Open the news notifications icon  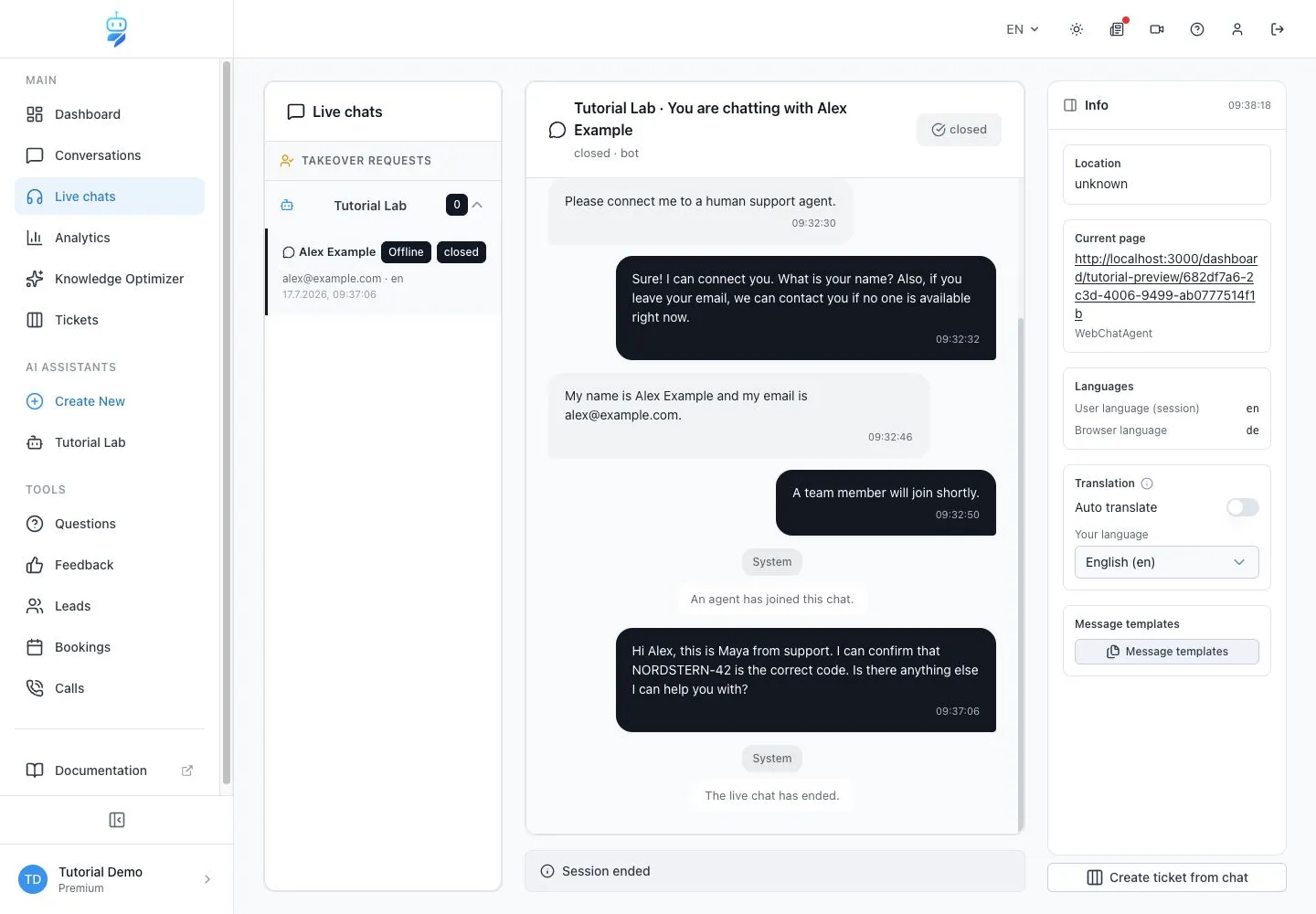[1117, 29]
